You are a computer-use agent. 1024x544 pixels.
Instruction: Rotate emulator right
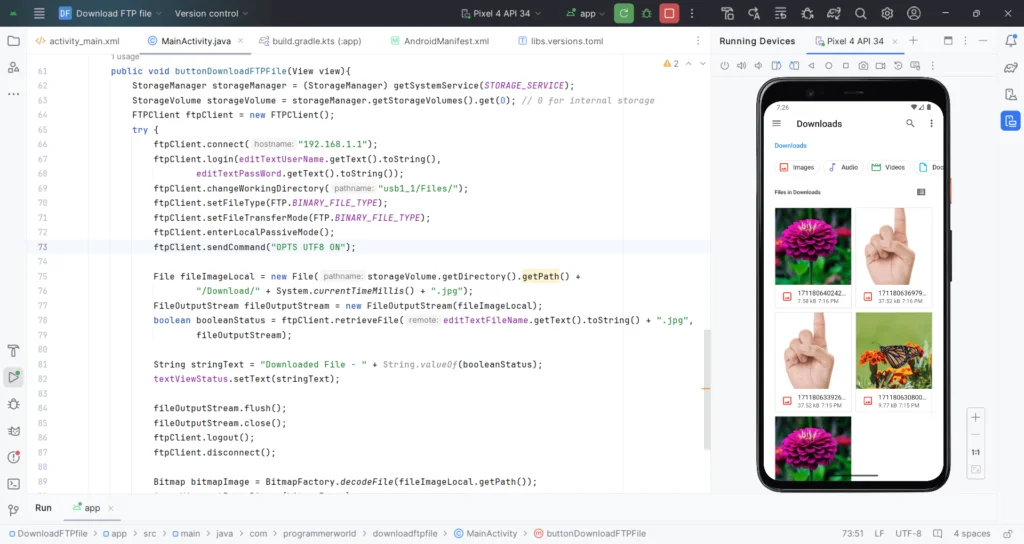[x=793, y=65]
